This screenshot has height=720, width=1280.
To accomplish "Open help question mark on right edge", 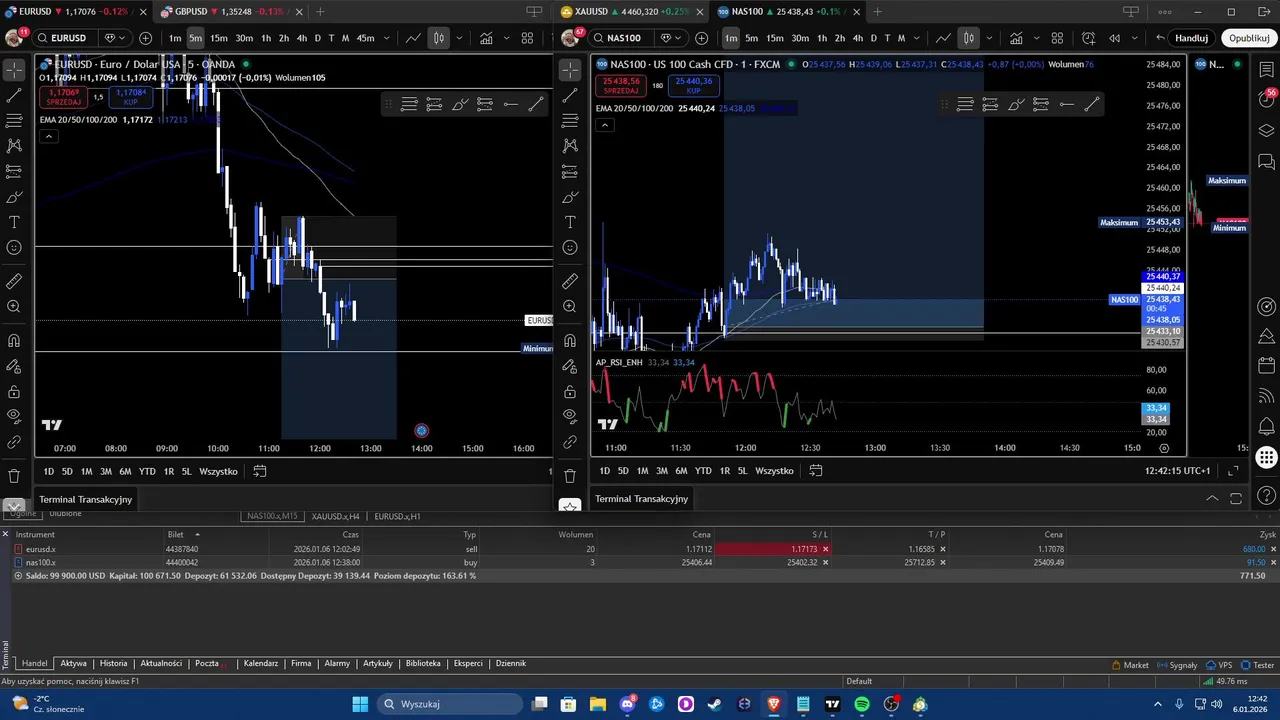I will click(x=1266, y=497).
